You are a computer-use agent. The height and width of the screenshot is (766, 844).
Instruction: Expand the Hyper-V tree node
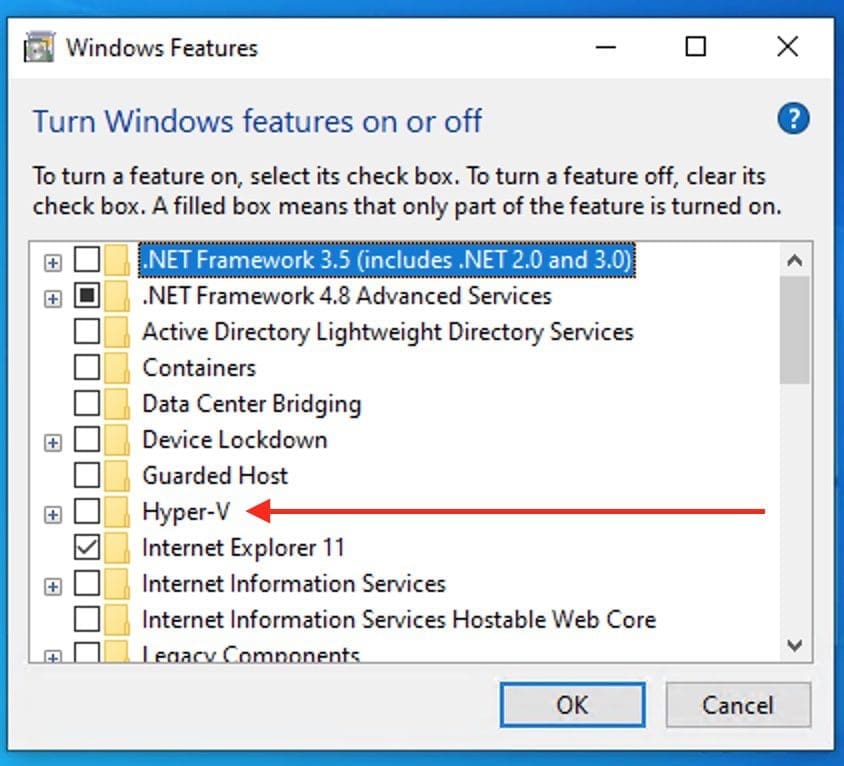[x=53, y=514]
